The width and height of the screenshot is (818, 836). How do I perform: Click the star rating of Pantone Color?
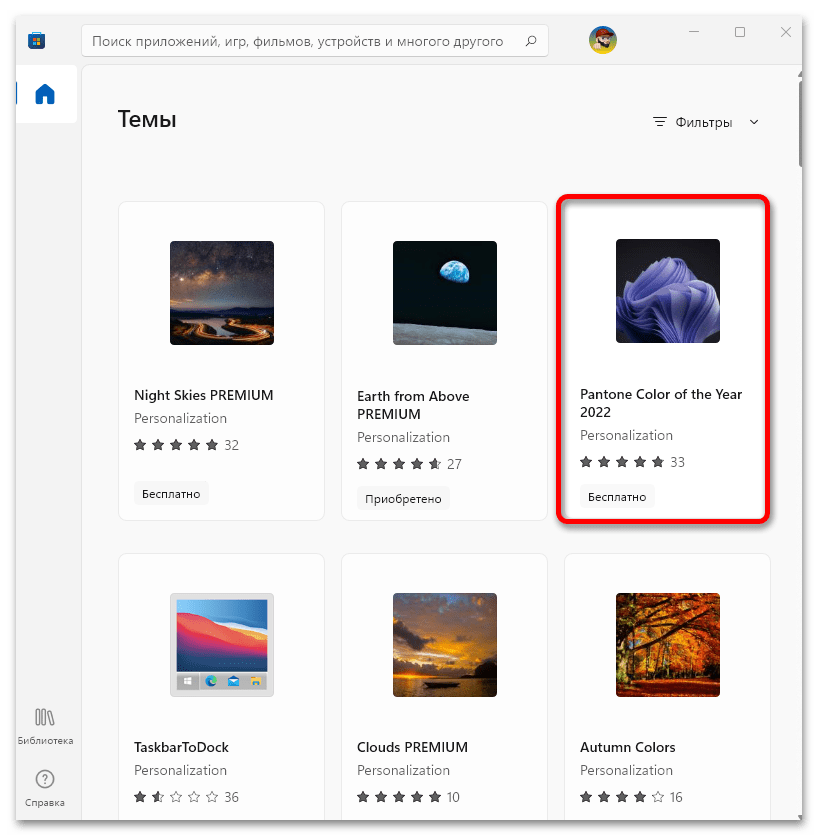(622, 462)
